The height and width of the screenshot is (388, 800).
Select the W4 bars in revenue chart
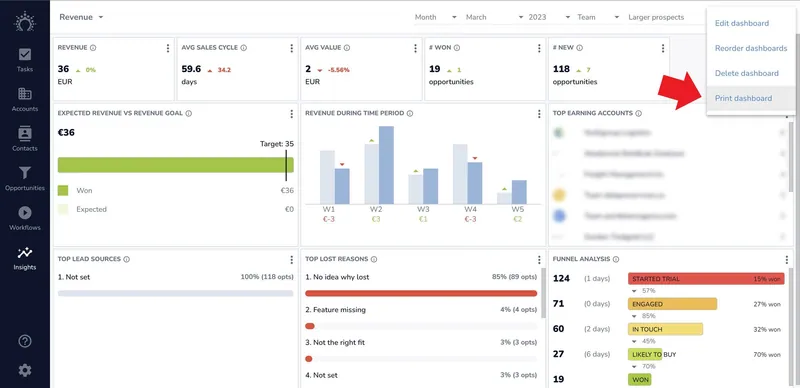467,174
